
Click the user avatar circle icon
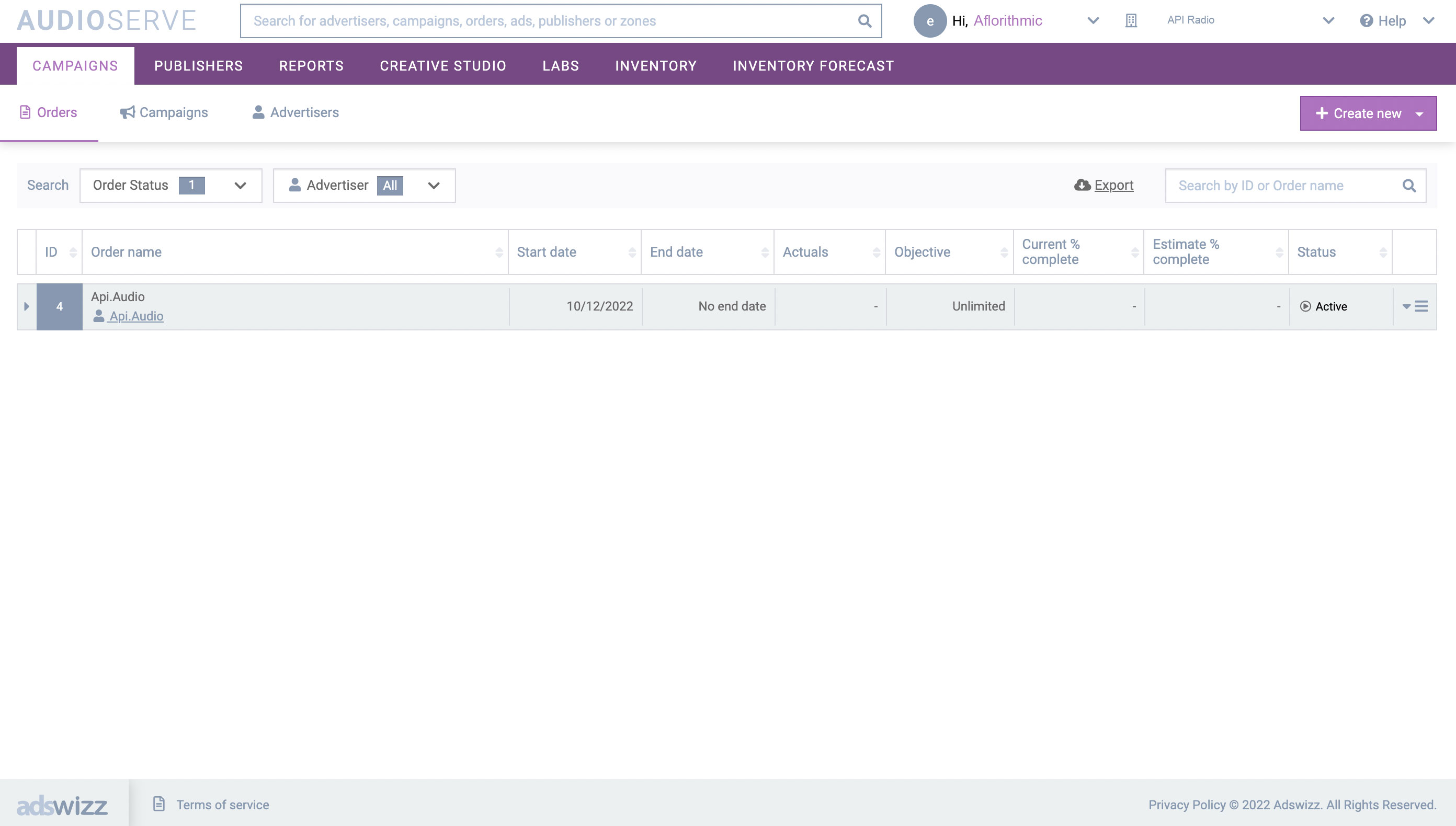click(x=929, y=21)
